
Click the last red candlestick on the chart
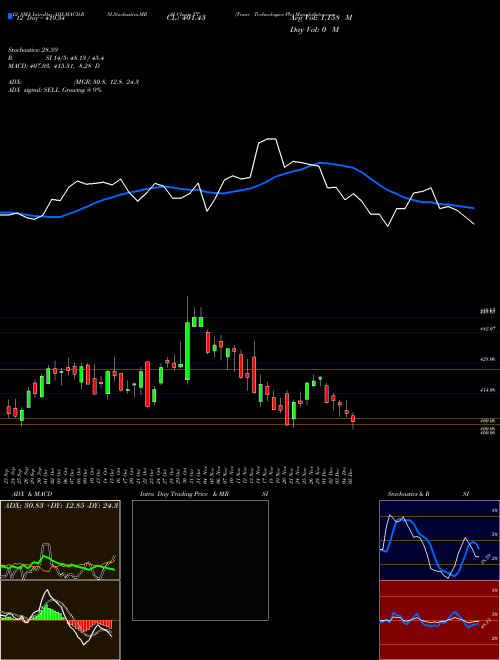coord(353,418)
